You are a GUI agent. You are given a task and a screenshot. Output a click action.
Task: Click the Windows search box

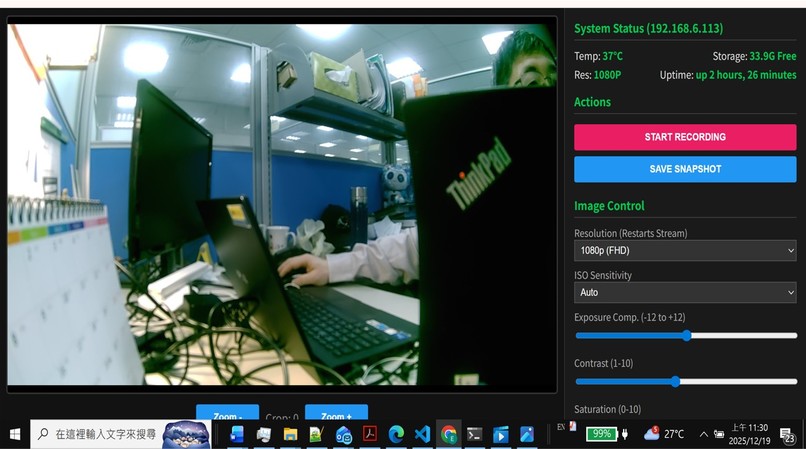click(x=121, y=435)
